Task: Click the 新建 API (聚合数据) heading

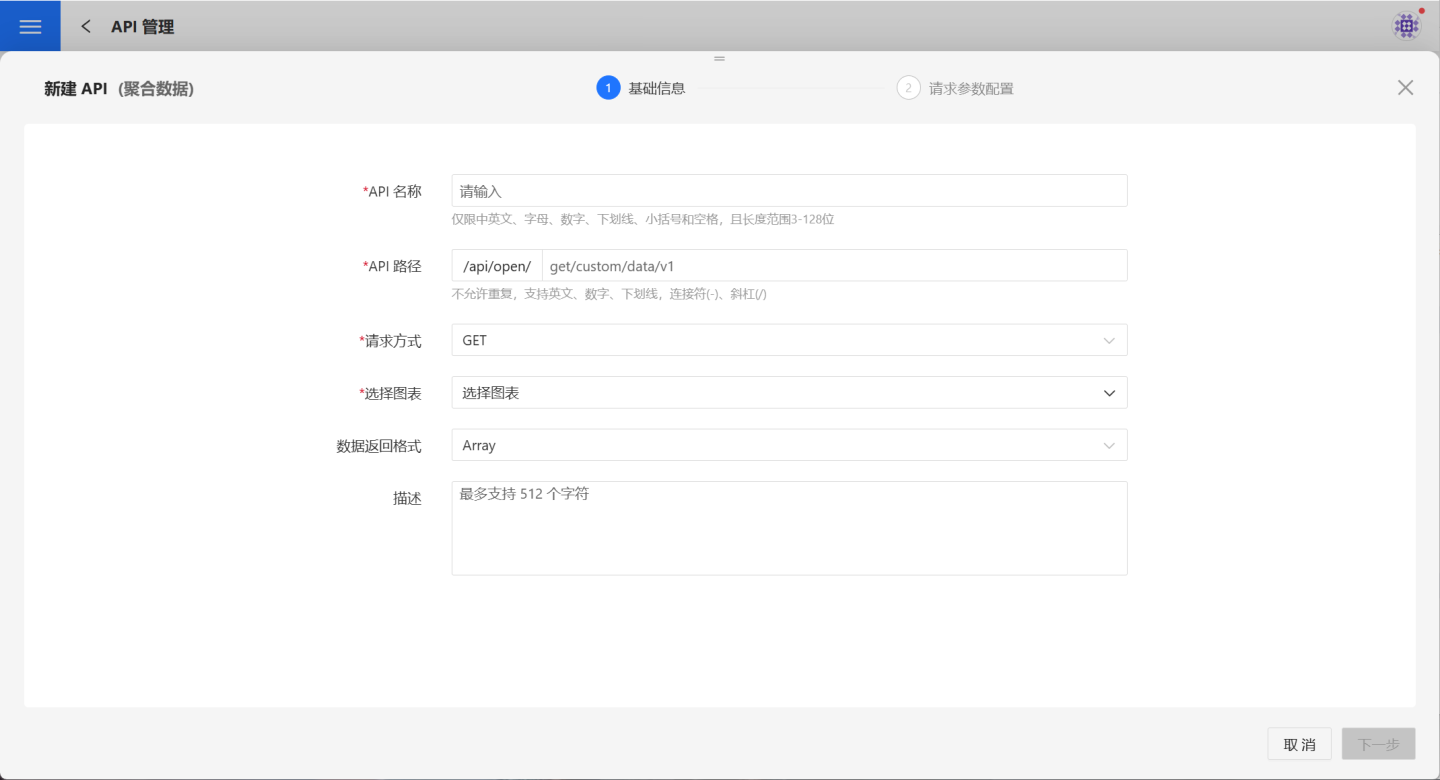Action: (x=119, y=89)
